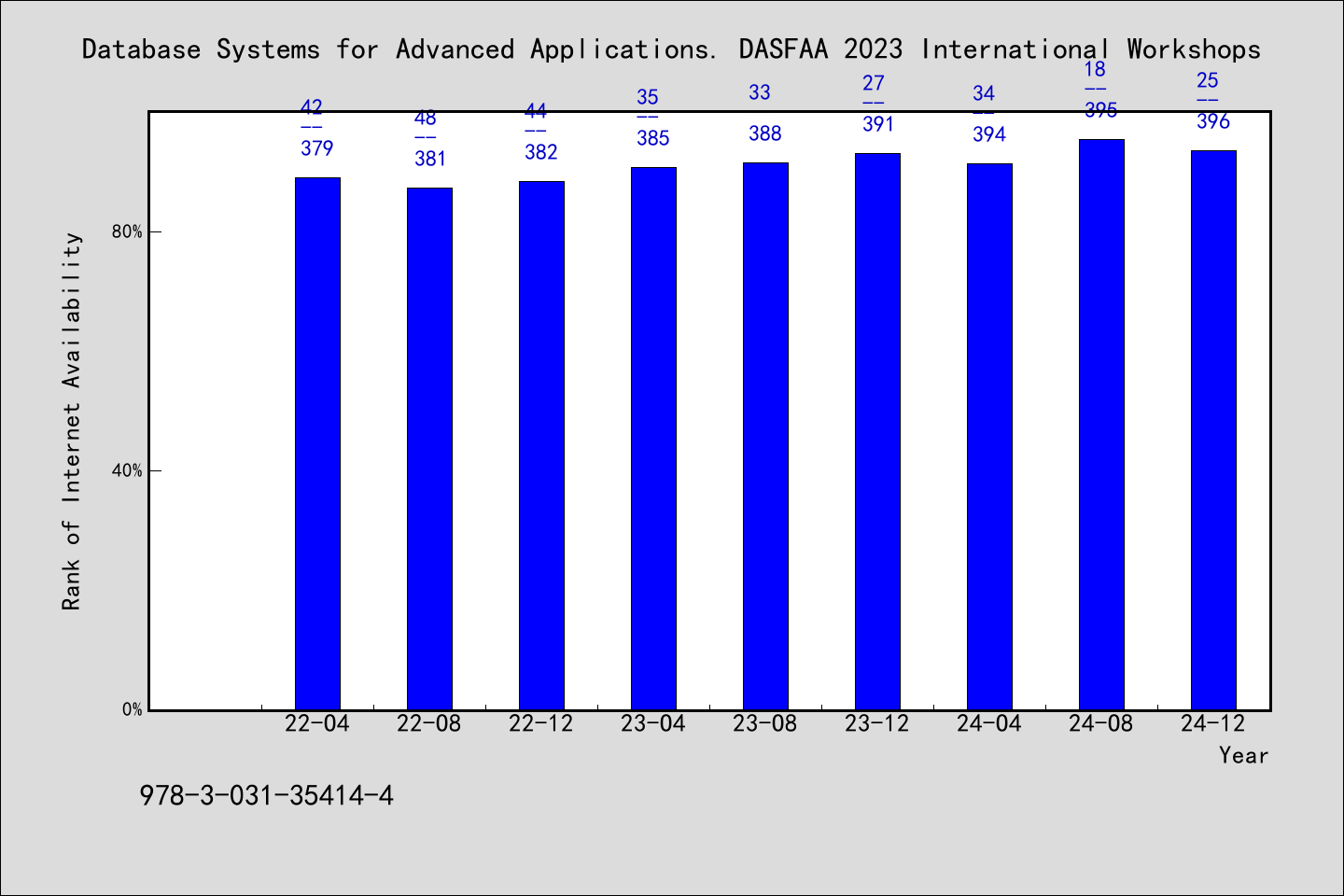The image size is (1344, 896).
Task: Click the 80% y-axis tick label
Action: click(127, 231)
